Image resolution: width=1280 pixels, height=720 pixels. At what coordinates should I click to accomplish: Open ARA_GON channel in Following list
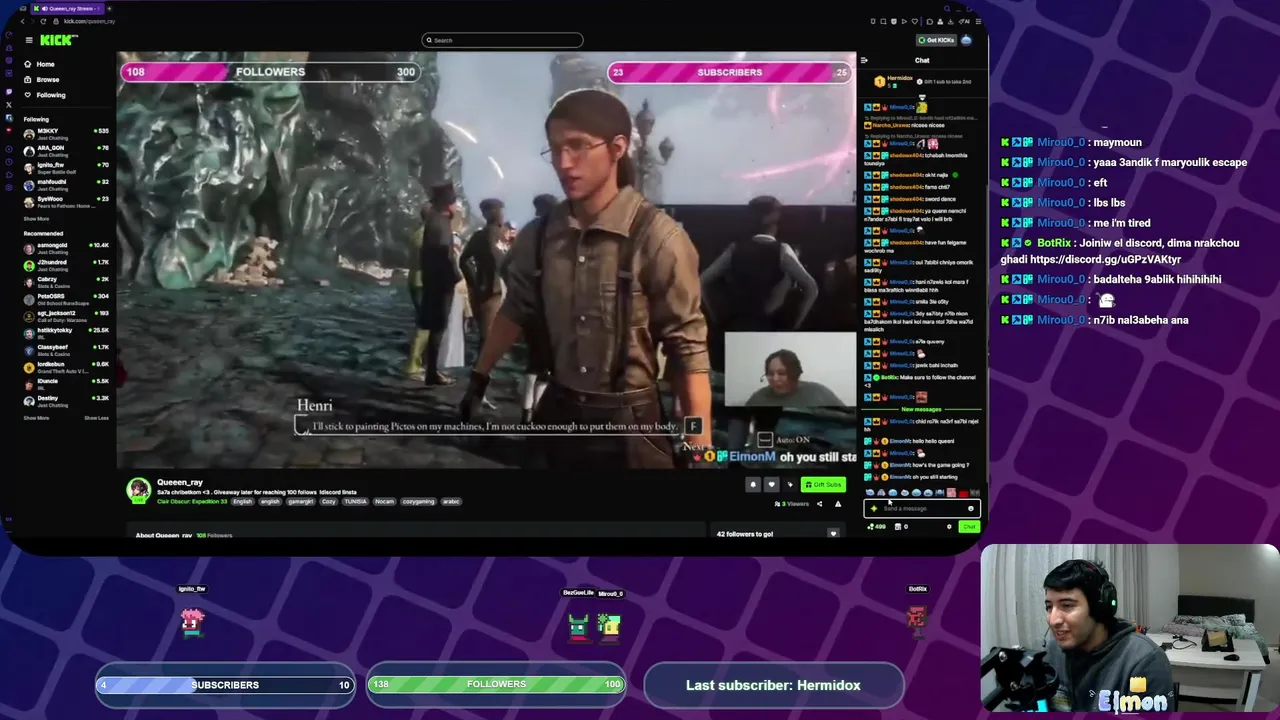coord(66,151)
